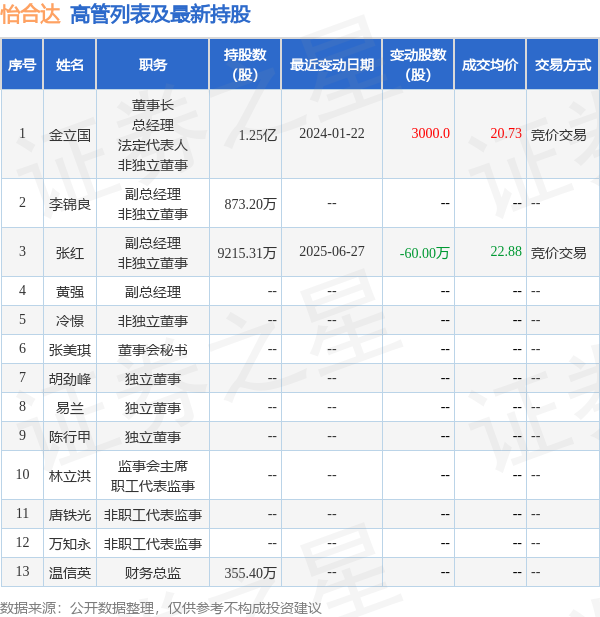Image resolution: width=600 pixels, height=617 pixels.
Task: Click the 数据来源 disclaimer footer text
Action: pyautogui.click(x=161, y=608)
